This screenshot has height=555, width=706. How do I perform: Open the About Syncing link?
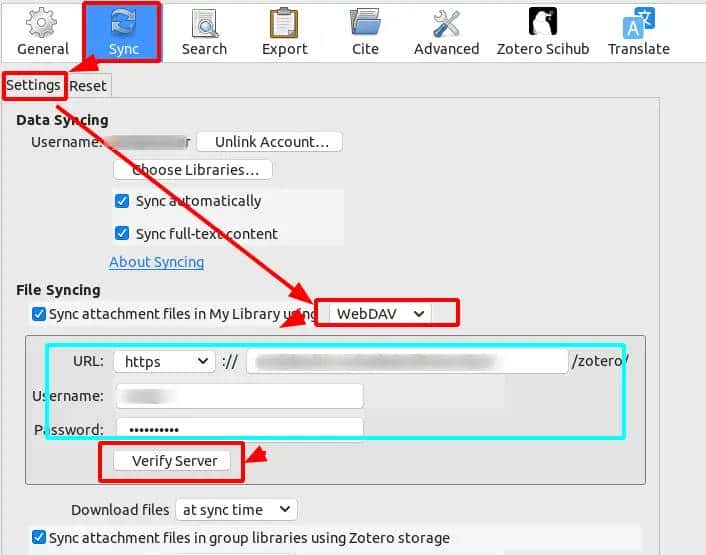156,262
